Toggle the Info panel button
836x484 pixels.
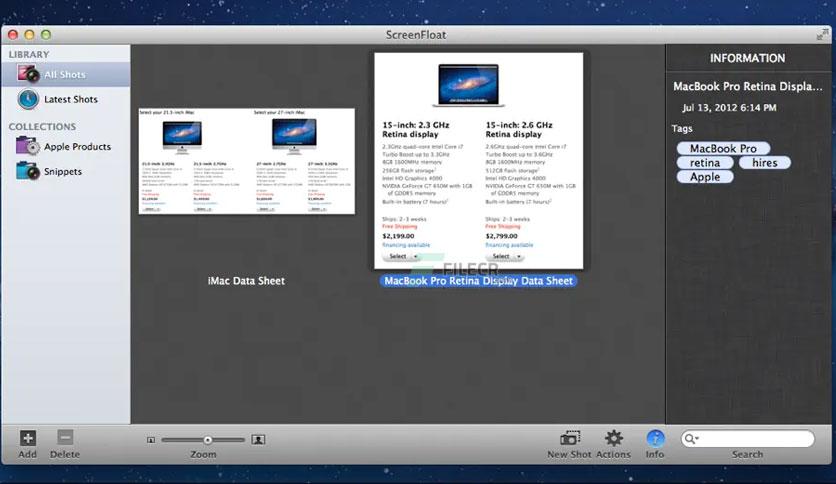655,438
